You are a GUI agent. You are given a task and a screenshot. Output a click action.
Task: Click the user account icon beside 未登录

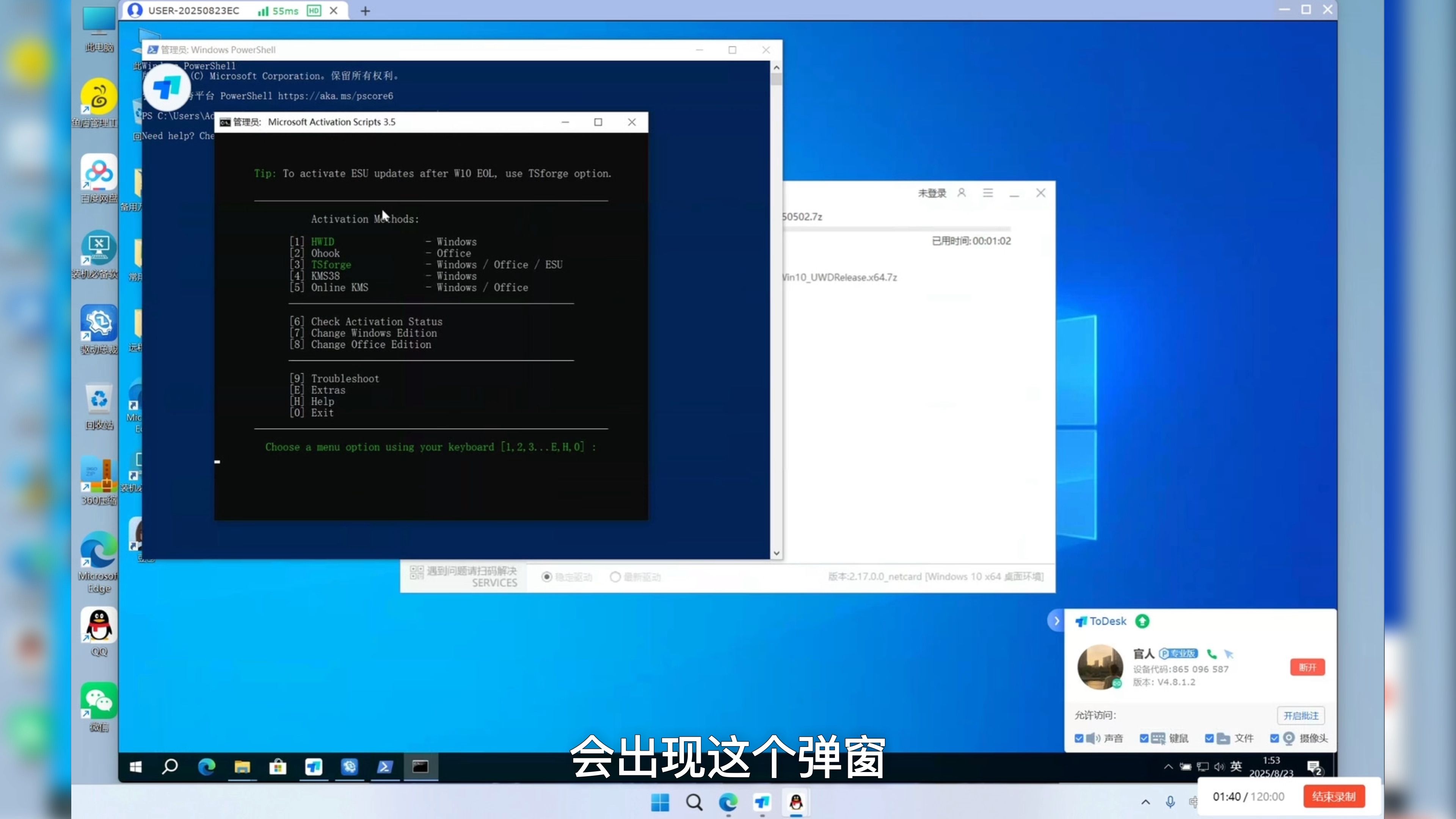[962, 193]
